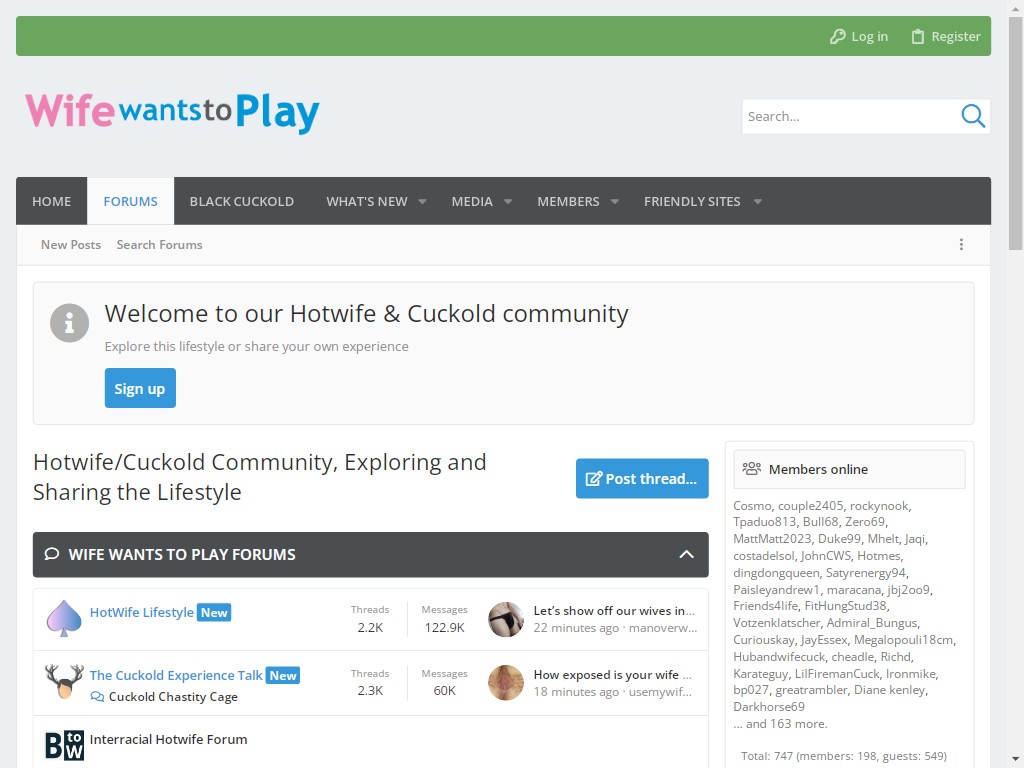1024x768 pixels.
Task: Click the scrollbar up arrow
Action: coord(1016,8)
